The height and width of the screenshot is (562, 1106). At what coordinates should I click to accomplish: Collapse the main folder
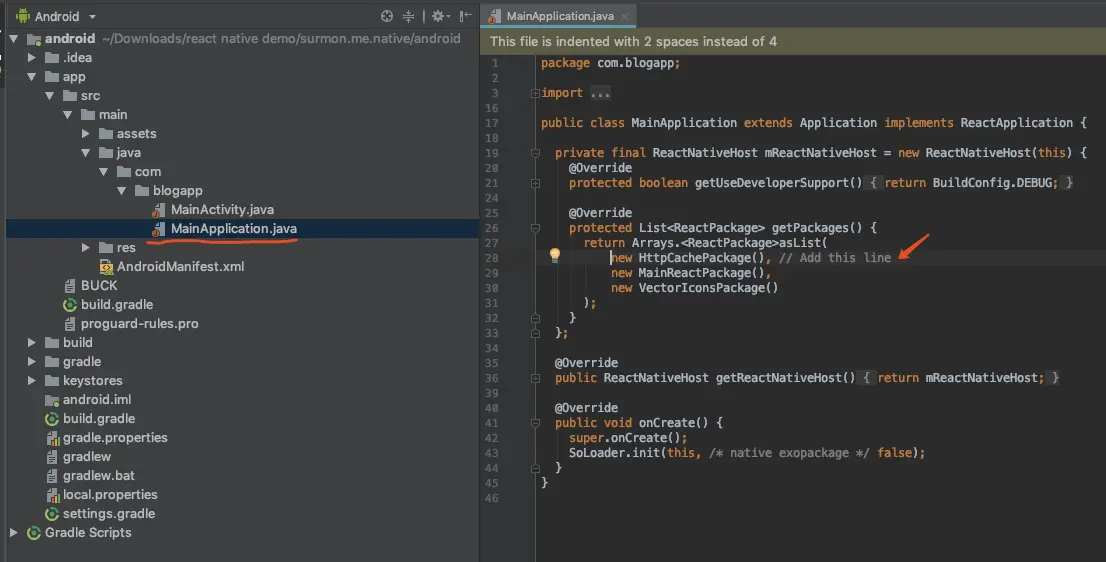(x=68, y=115)
